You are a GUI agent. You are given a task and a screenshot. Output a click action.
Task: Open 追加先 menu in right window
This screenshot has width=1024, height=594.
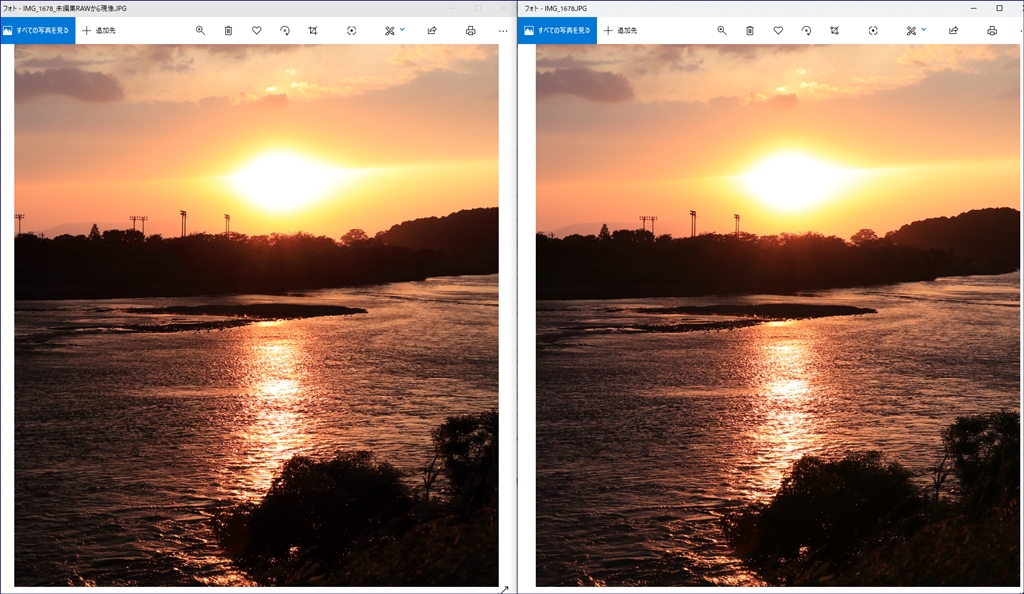click(620, 31)
